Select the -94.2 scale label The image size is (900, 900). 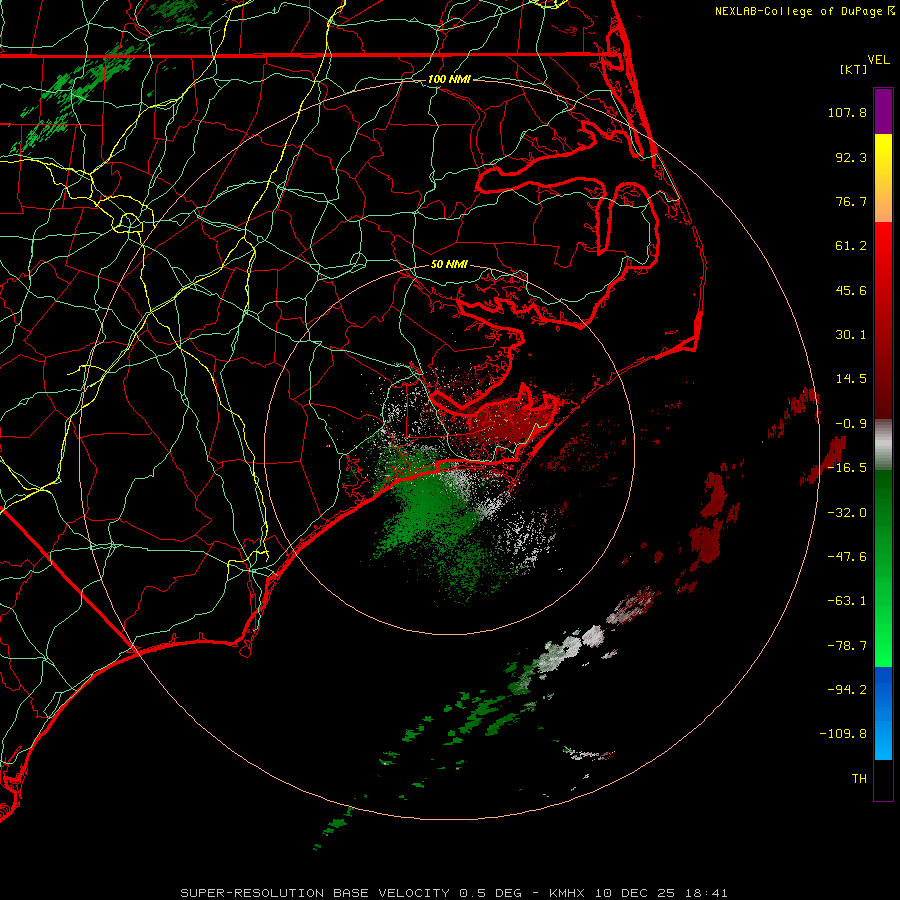pyautogui.click(x=847, y=689)
